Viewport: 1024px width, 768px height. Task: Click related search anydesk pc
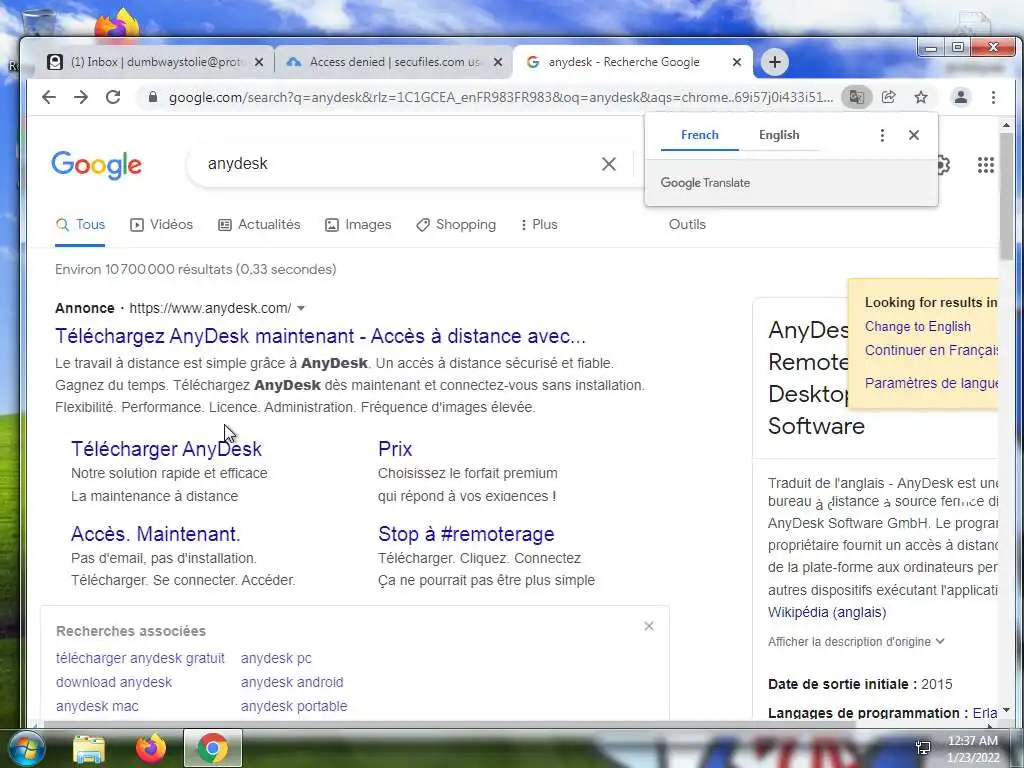point(276,658)
